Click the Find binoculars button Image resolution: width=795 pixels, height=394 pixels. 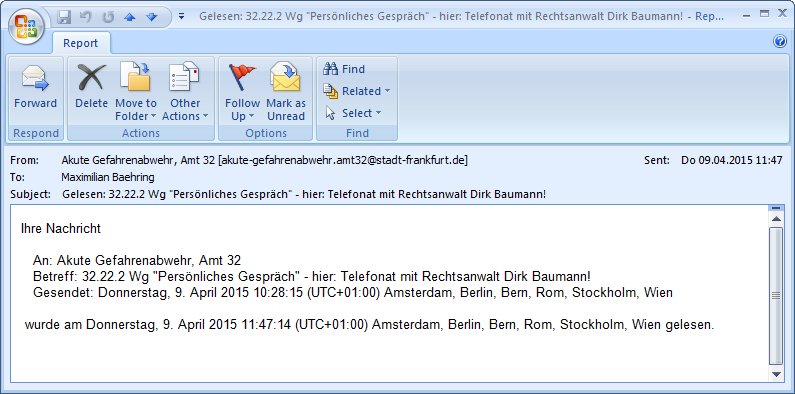click(345, 69)
